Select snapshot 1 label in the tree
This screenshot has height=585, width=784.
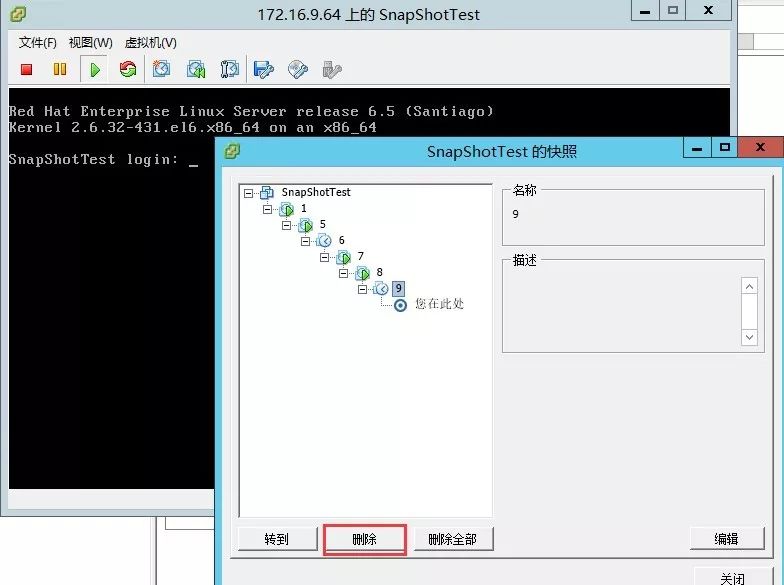(304, 208)
